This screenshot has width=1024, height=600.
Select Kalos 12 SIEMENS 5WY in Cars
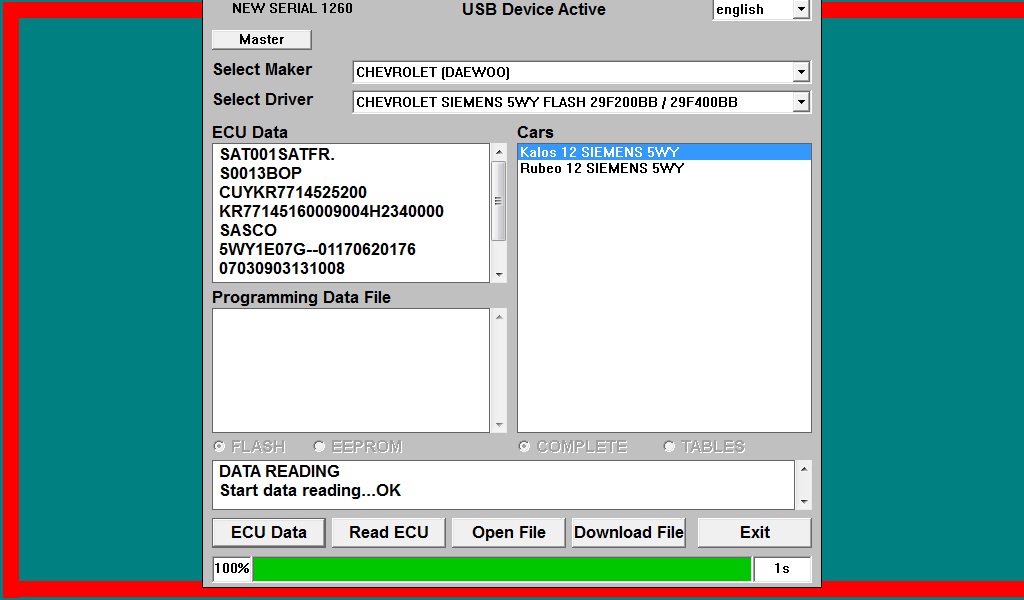coord(664,152)
